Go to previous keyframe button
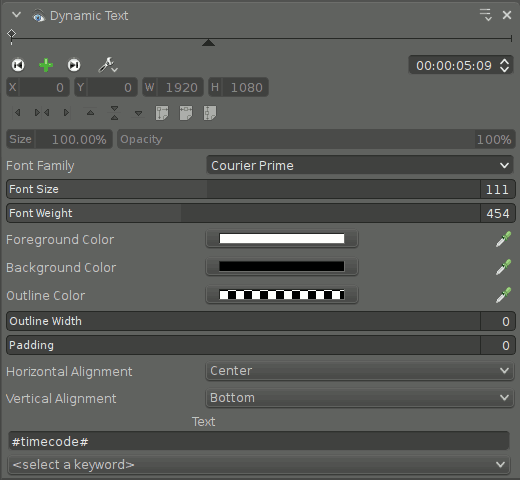Viewport: 520px width, 480px height. coord(18,65)
